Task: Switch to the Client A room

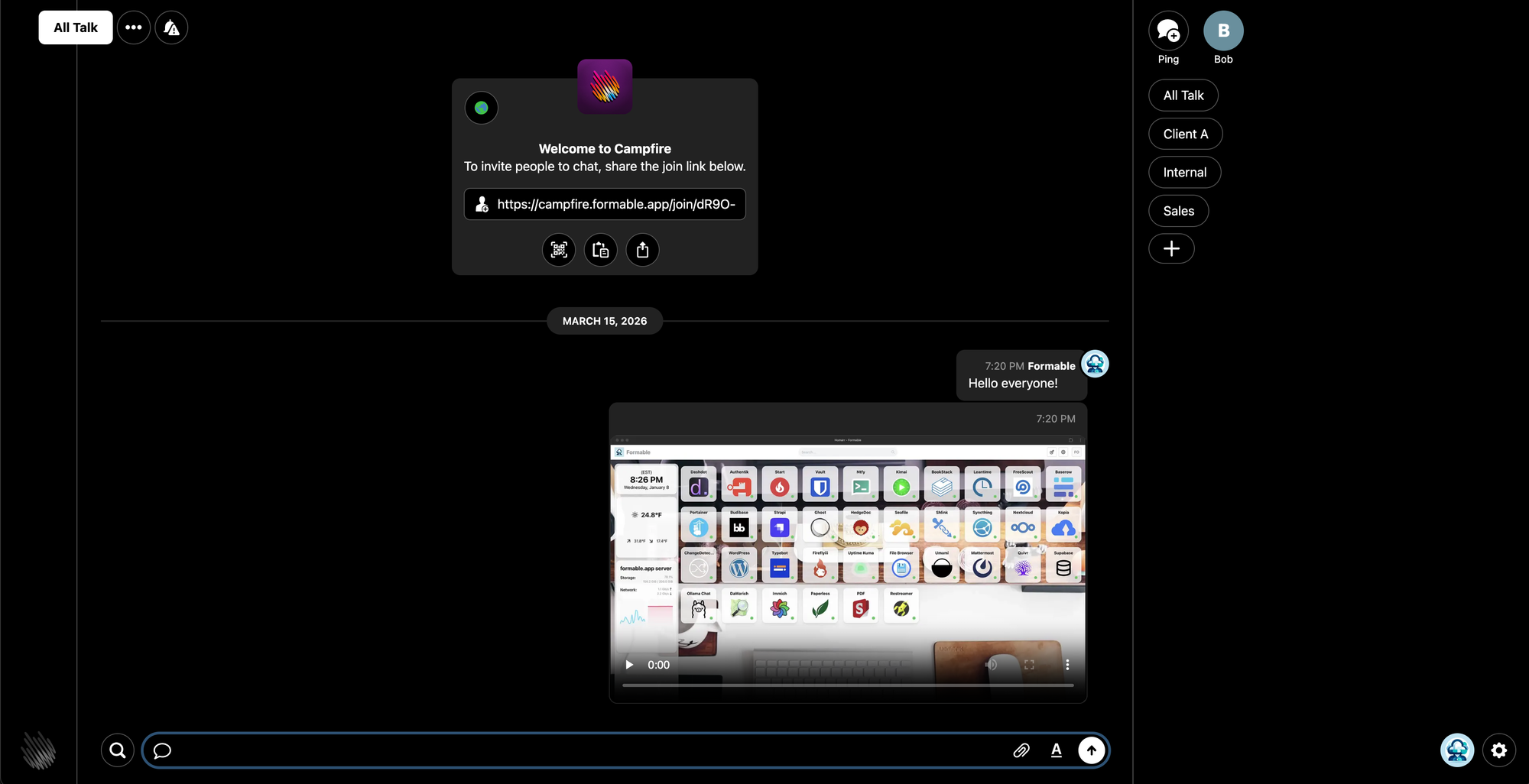Action: pos(1185,134)
